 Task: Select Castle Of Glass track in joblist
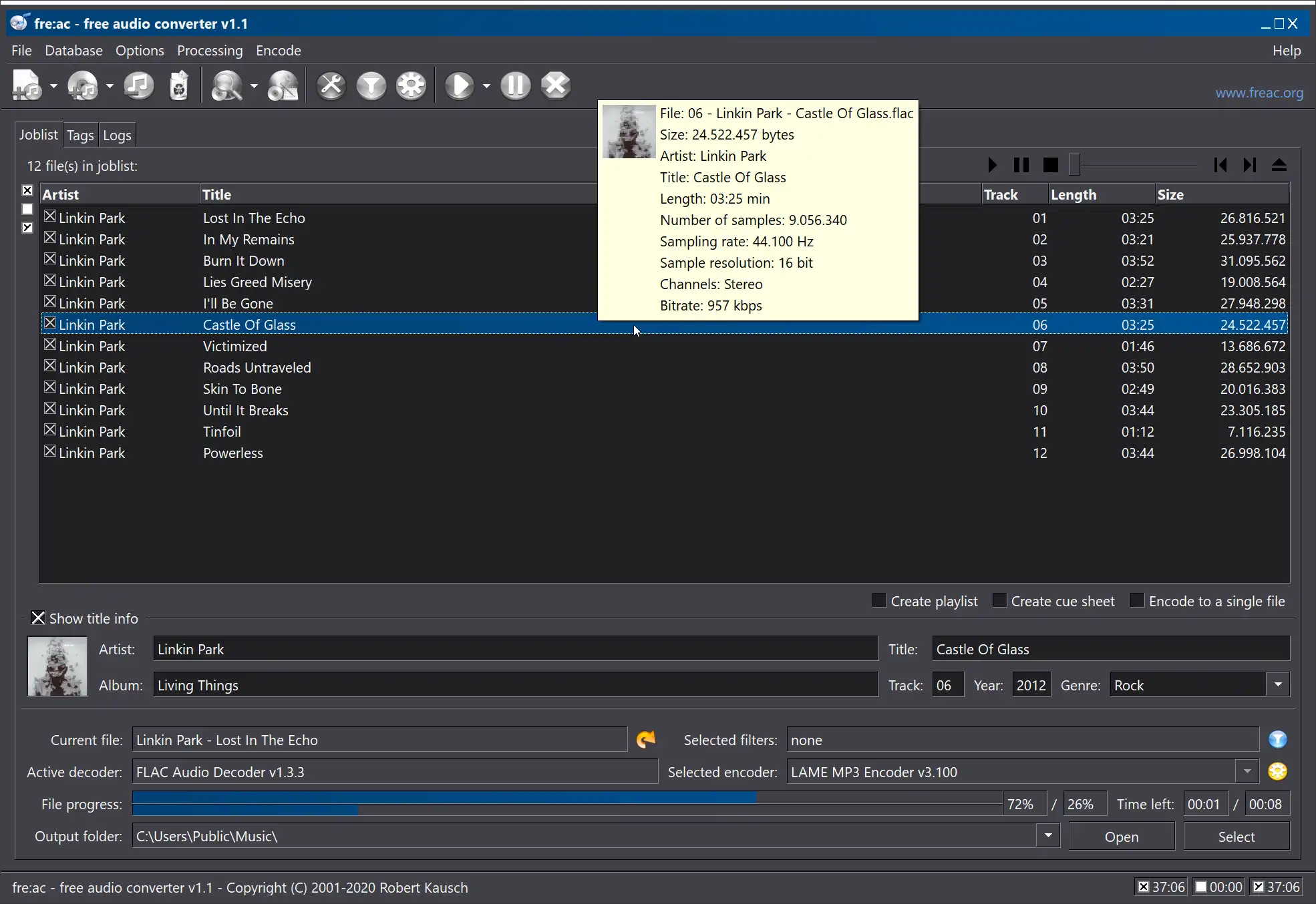(x=250, y=324)
